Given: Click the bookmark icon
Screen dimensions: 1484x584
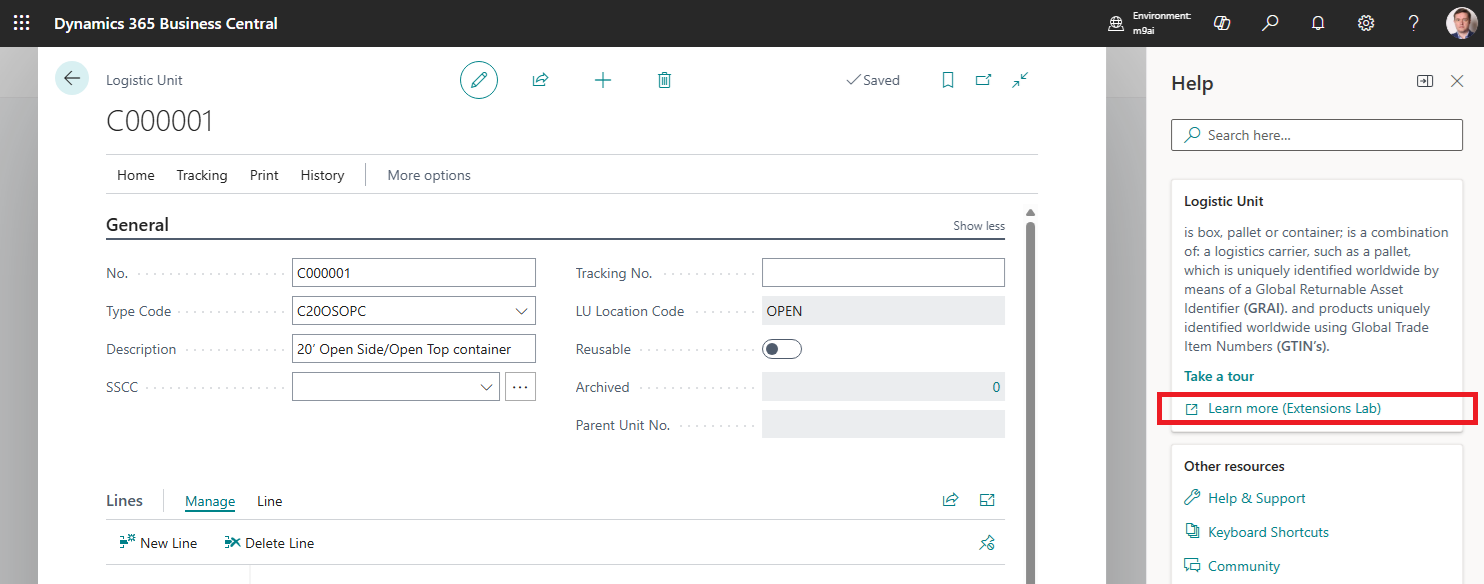Looking at the screenshot, I should [x=948, y=80].
